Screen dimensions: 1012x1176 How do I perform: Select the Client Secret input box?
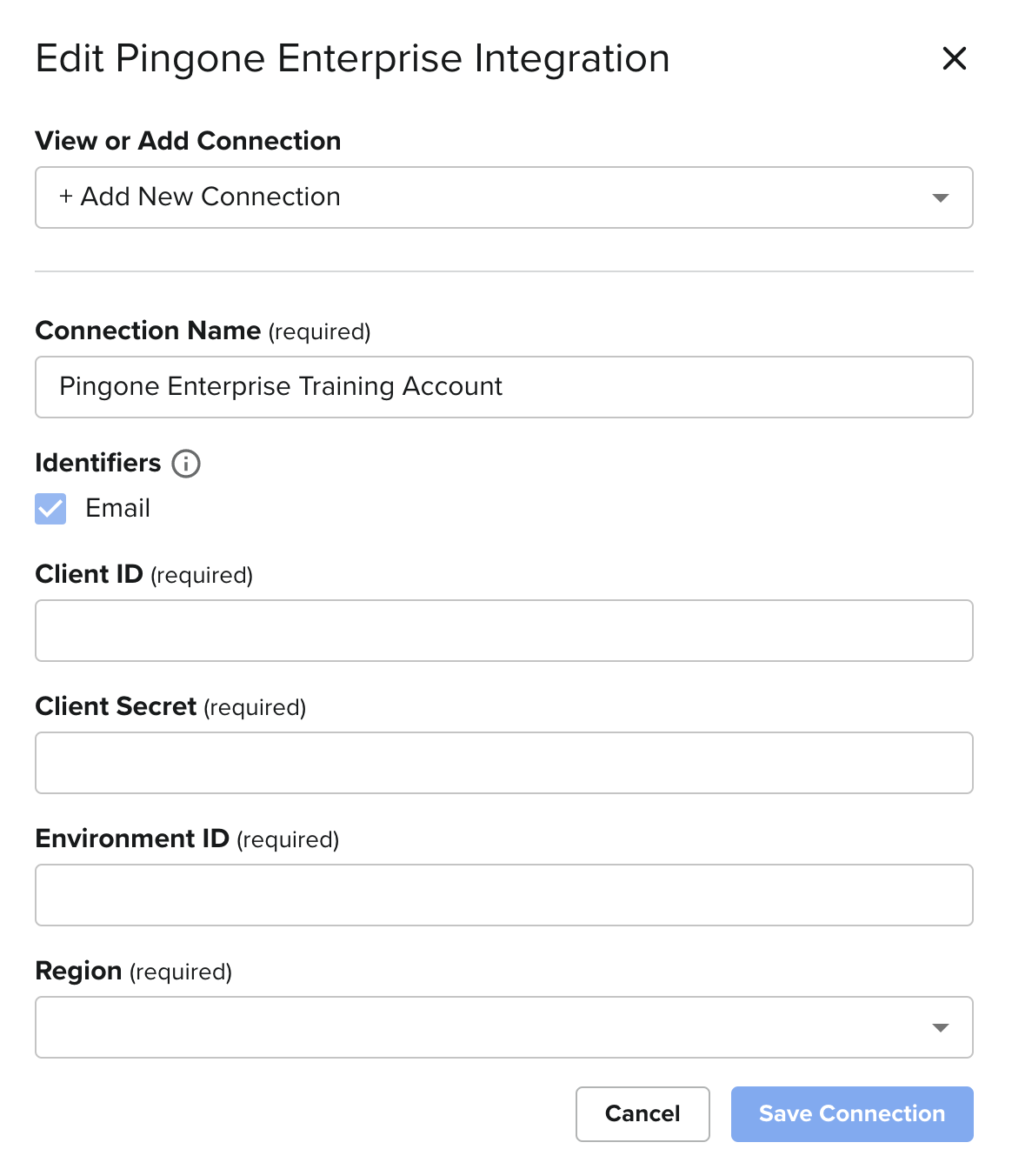[503, 763]
